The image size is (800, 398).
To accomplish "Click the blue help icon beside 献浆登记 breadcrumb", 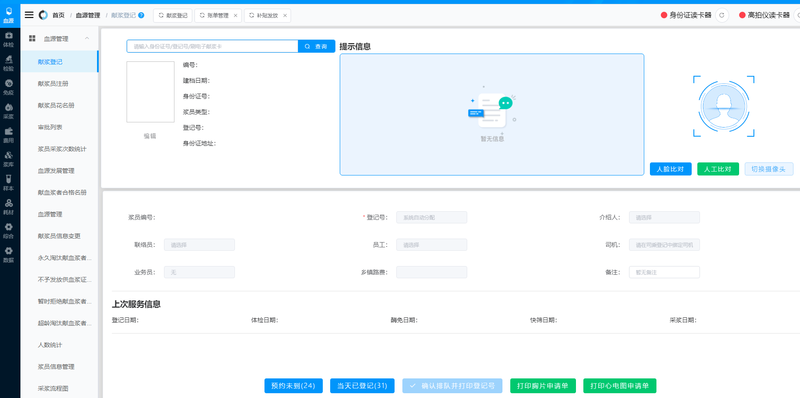I will [x=141, y=15].
